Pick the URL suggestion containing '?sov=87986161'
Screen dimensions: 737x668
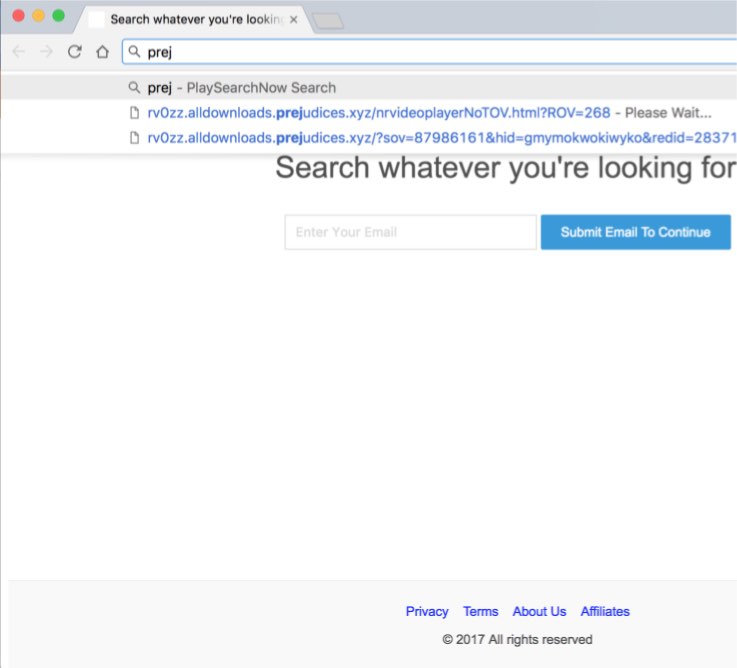pos(440,138)
